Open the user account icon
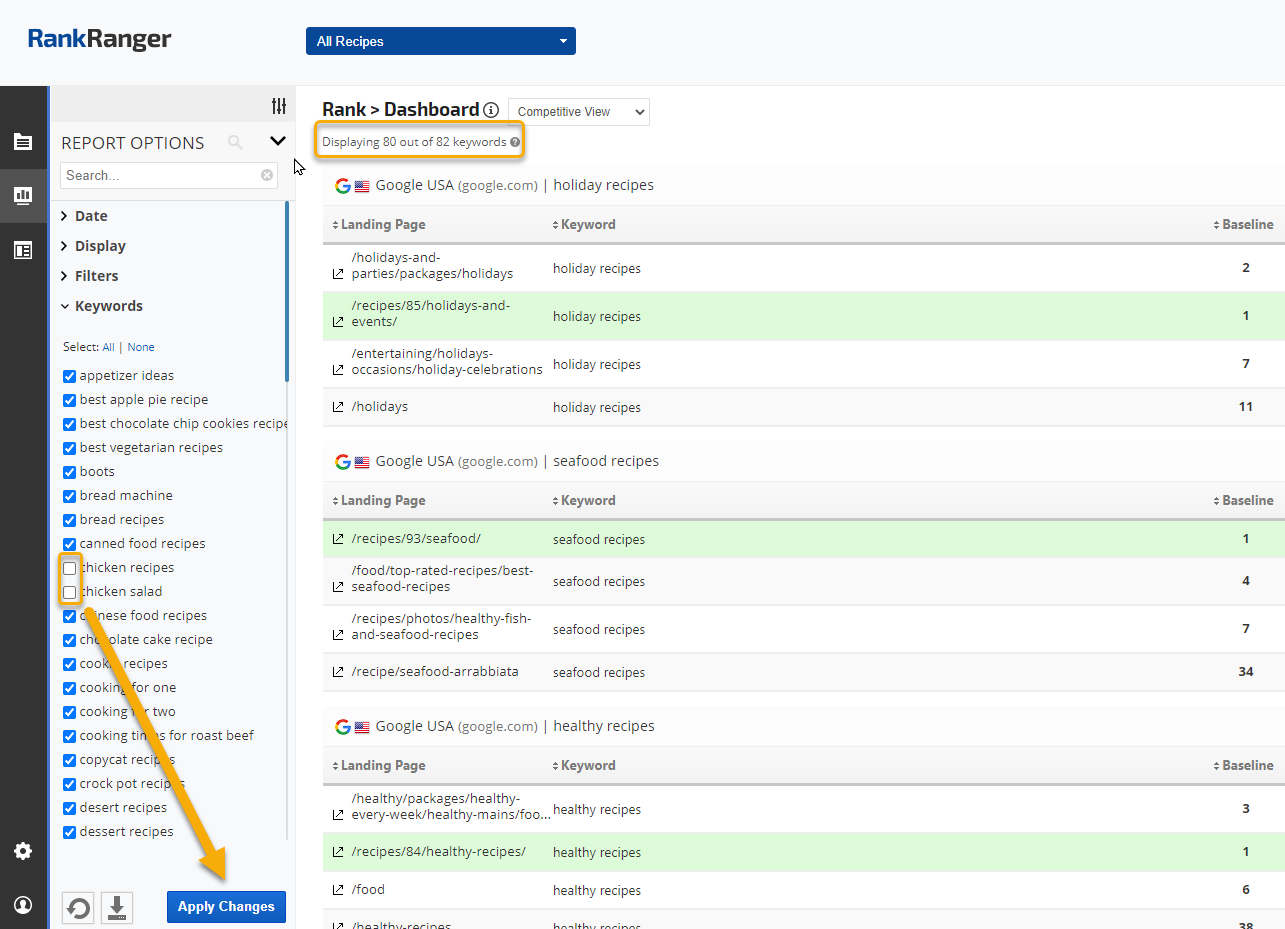The height and width of the screenshot is (929, 1285). pos(23,905)
